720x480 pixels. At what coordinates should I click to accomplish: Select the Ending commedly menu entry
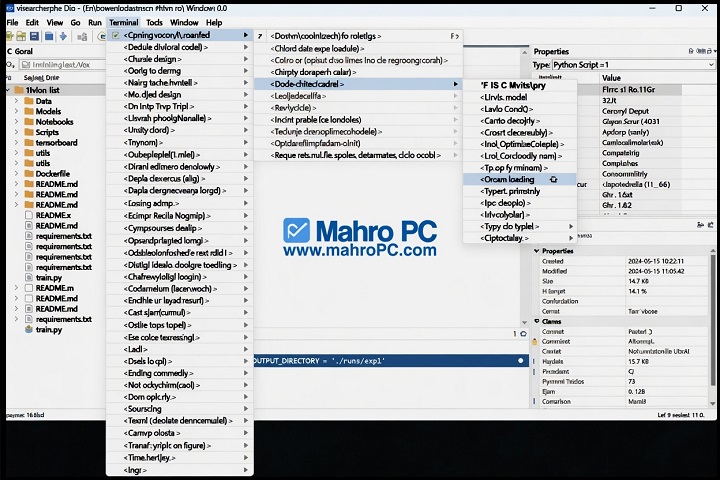pyautogui.click(x=180, y=373)
